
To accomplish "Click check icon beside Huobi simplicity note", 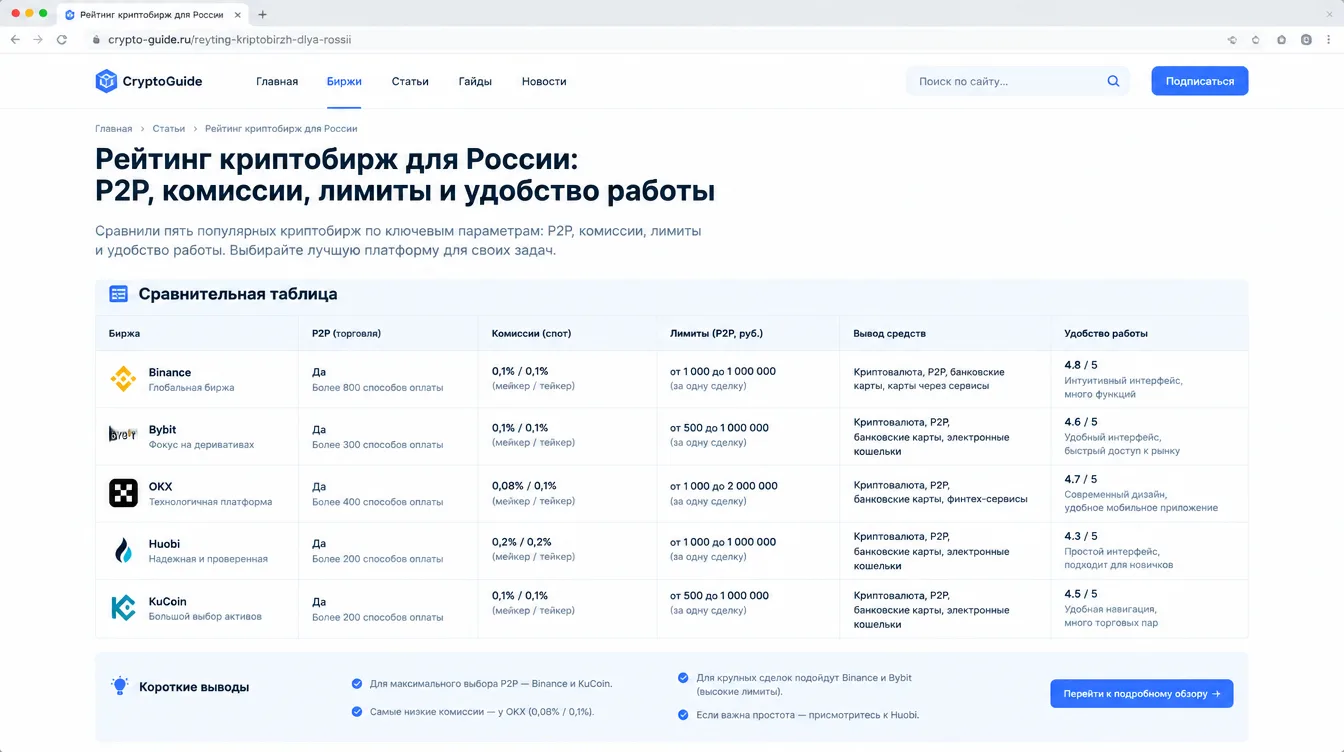I will tap(683, 715).
